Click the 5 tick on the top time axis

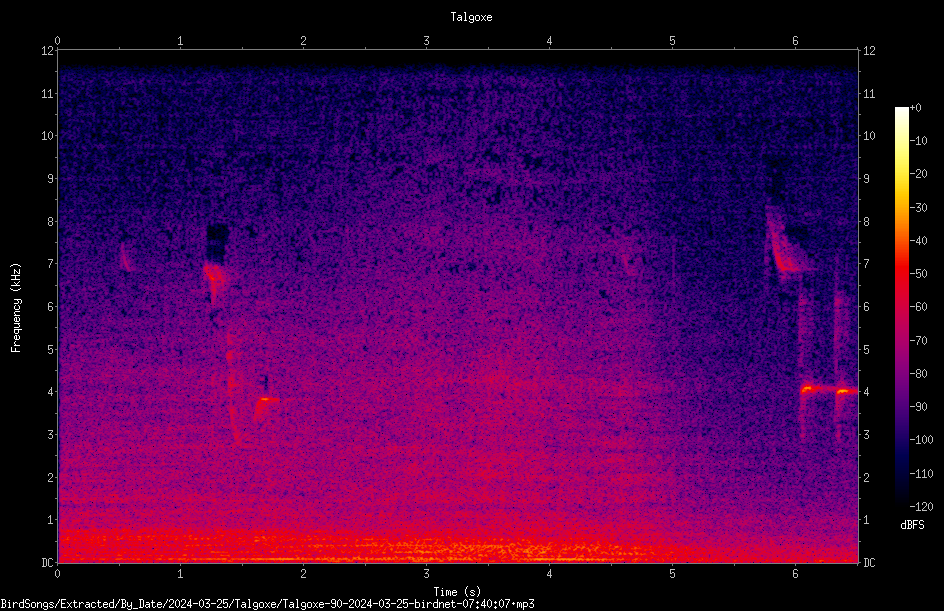[672, 41]
